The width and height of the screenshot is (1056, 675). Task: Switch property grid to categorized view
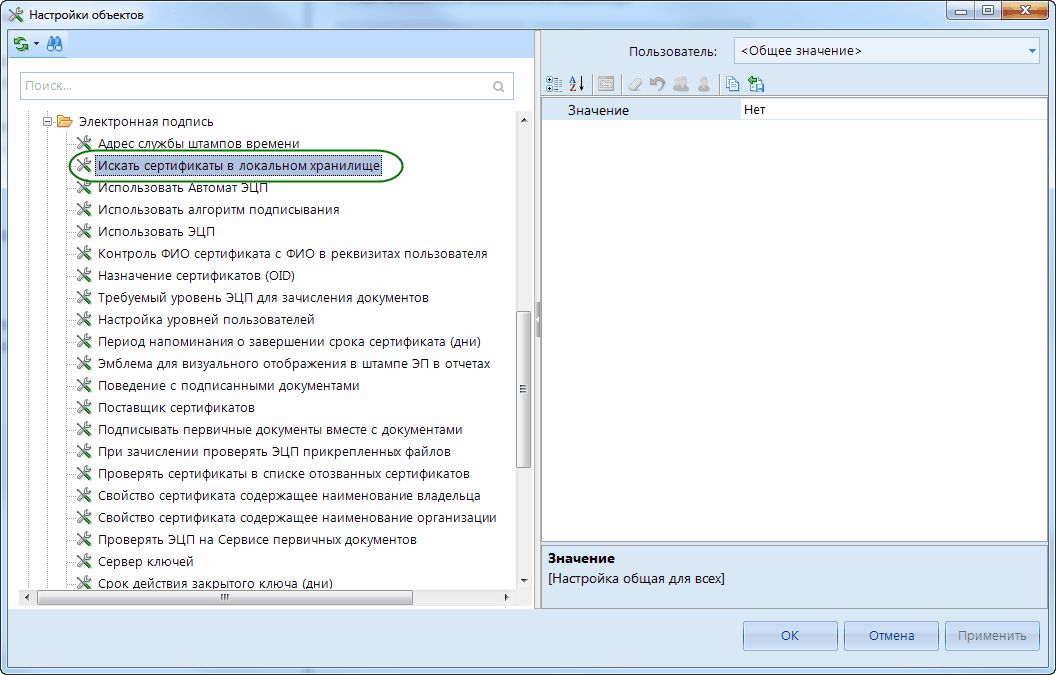point(555,84)
